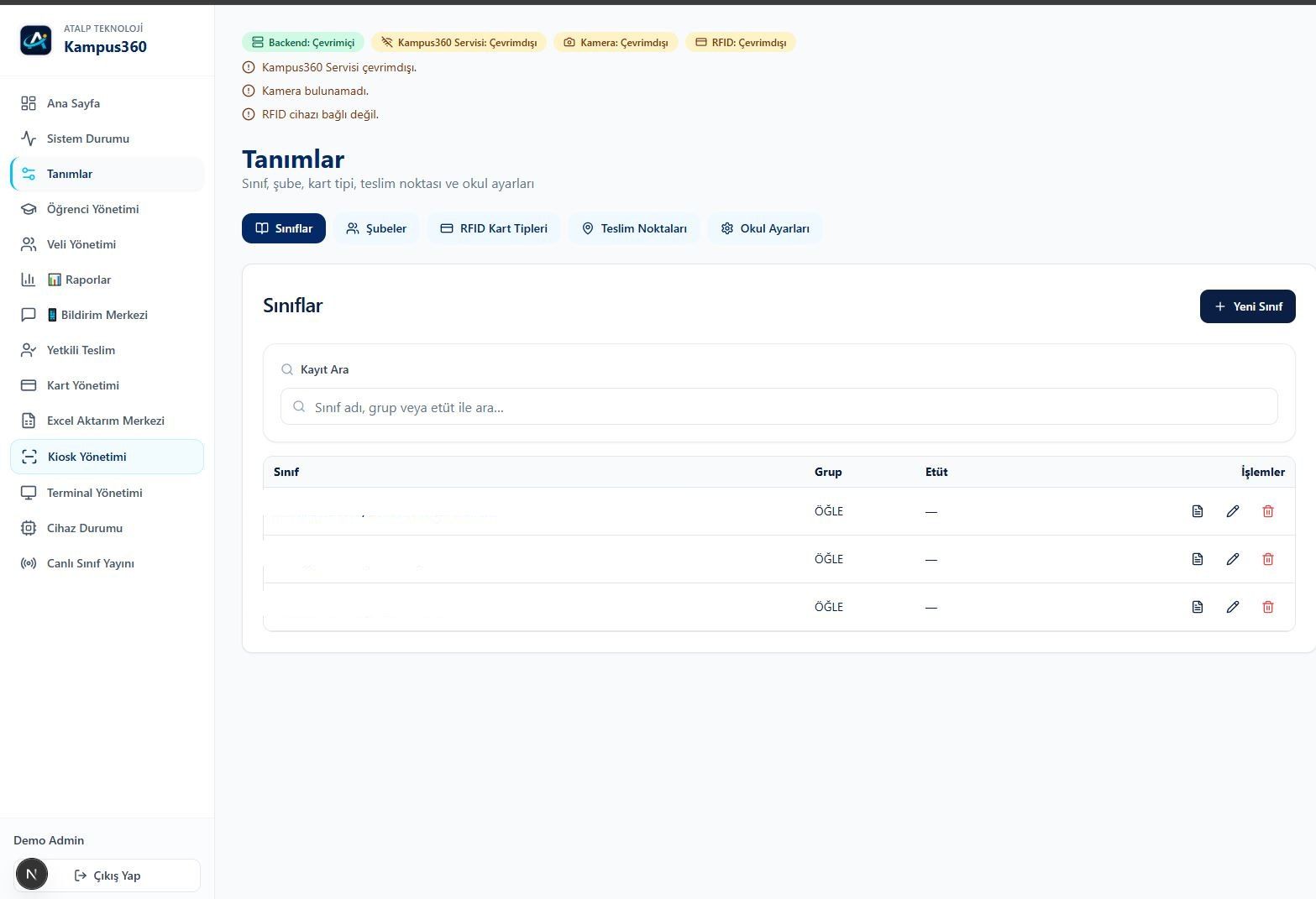This screenshot has width=1316, height=899.
Task: Go to the Teslim Noktaları tab
Action: [x=634, y=228]
